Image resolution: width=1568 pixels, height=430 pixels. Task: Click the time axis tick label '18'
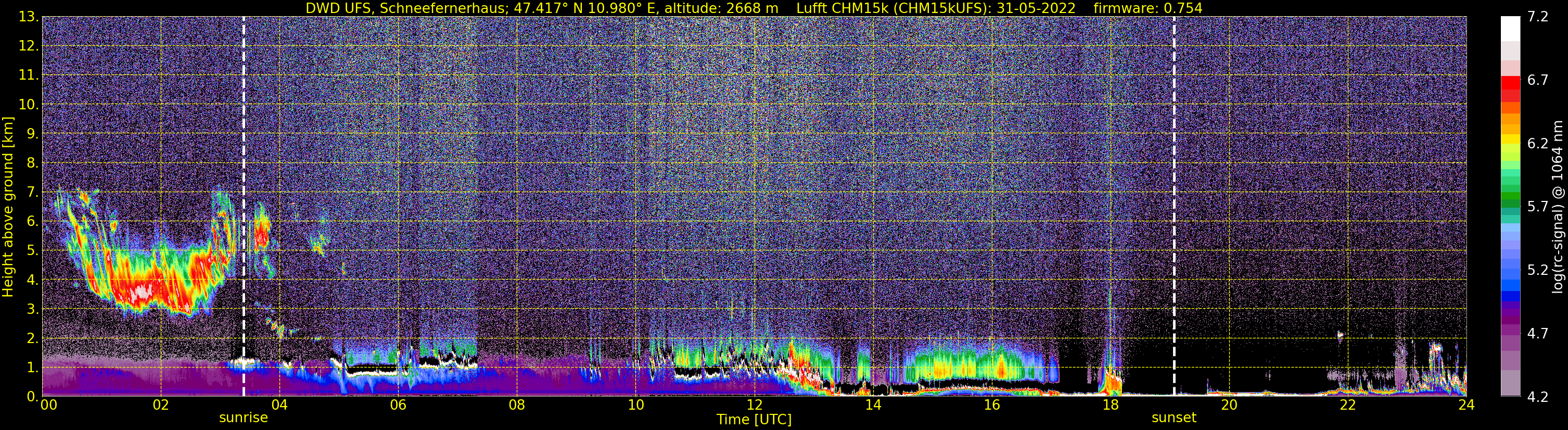click(1110, 405)
